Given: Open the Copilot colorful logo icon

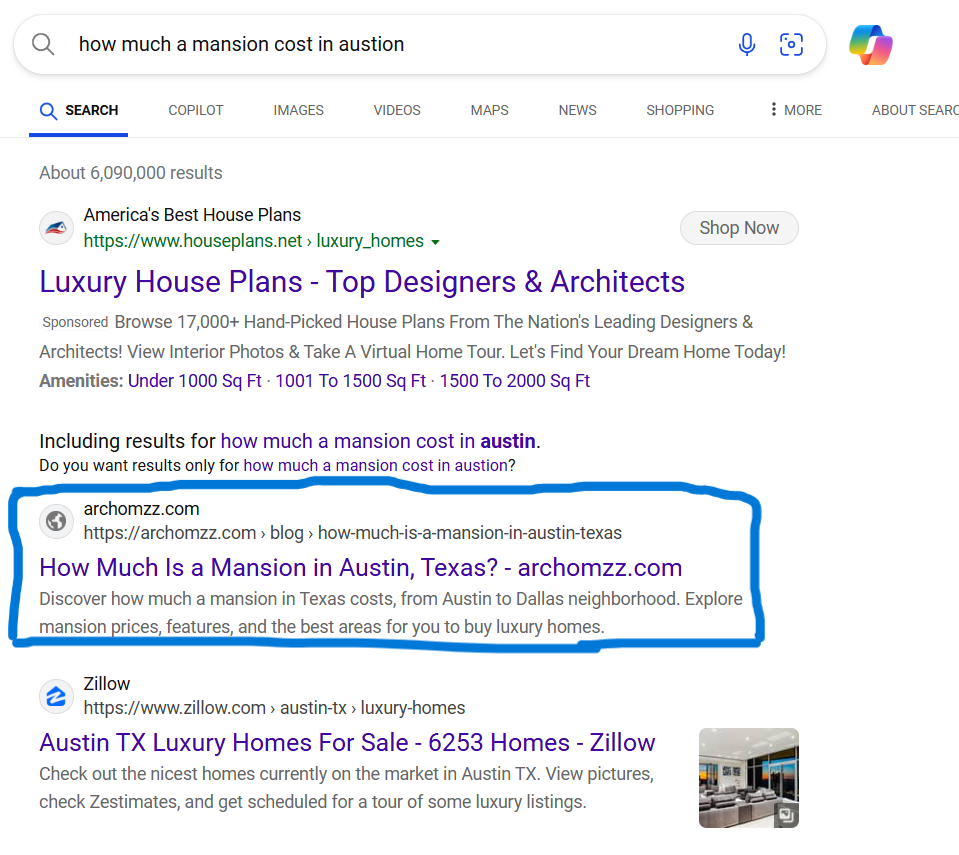Looking at the screenshot, I should 870,45.
